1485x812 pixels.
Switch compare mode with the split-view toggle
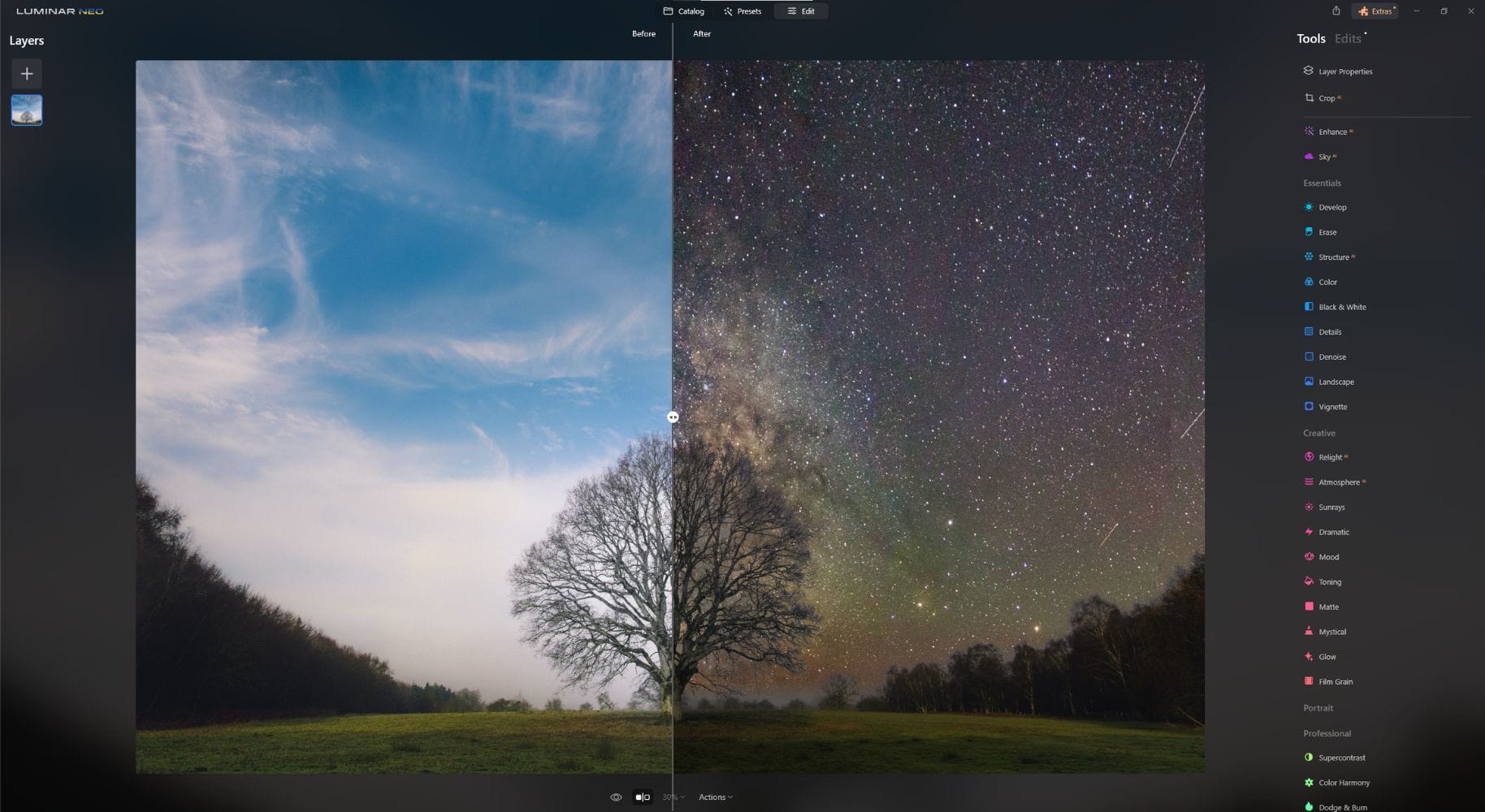pos(642,797)
